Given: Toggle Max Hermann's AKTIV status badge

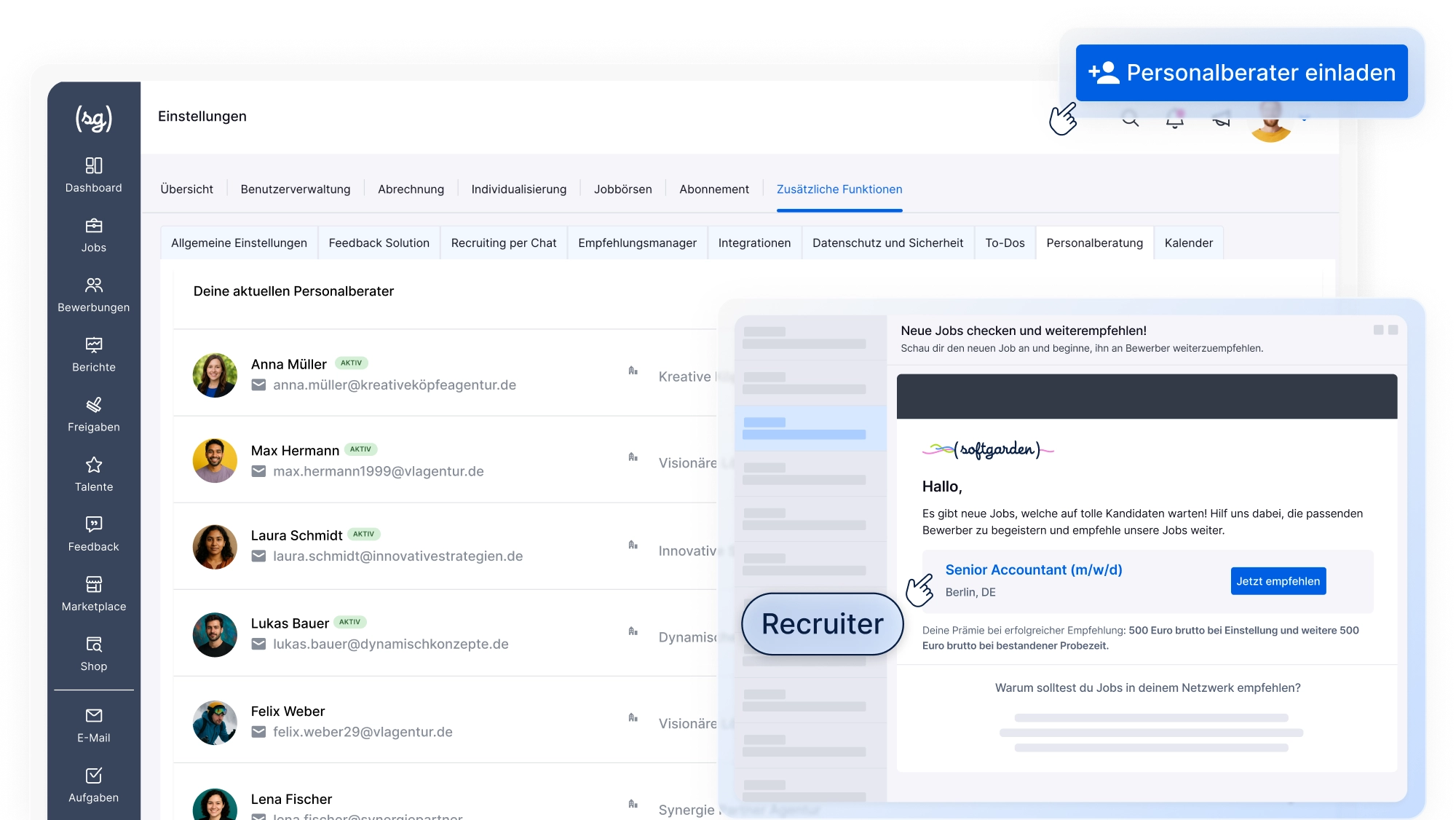Looking at the screenshot, I should [360, 449].
